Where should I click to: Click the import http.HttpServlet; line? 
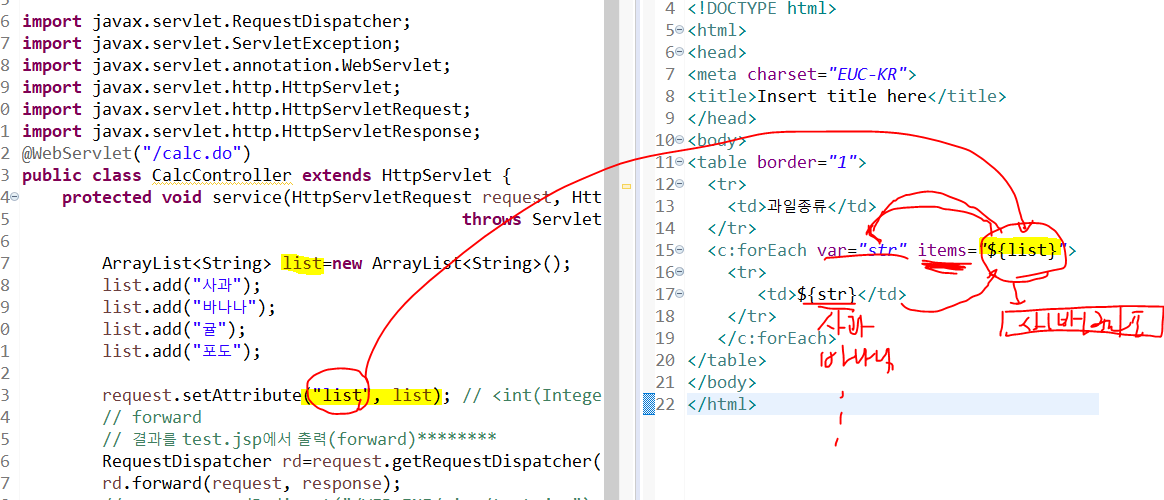(x=212, y=88)
